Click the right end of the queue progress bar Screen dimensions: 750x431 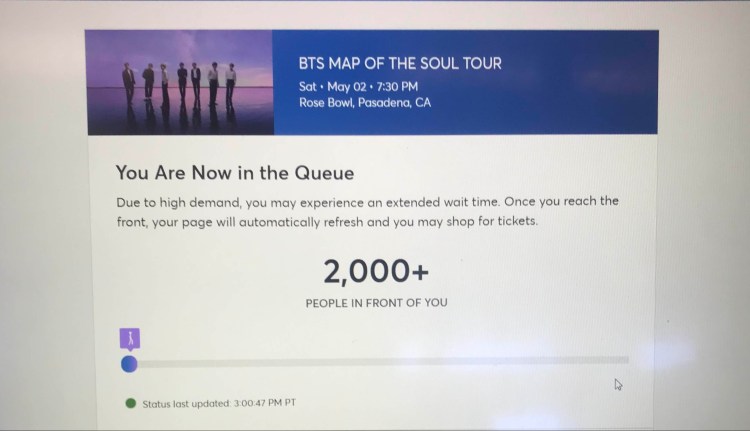624,360
